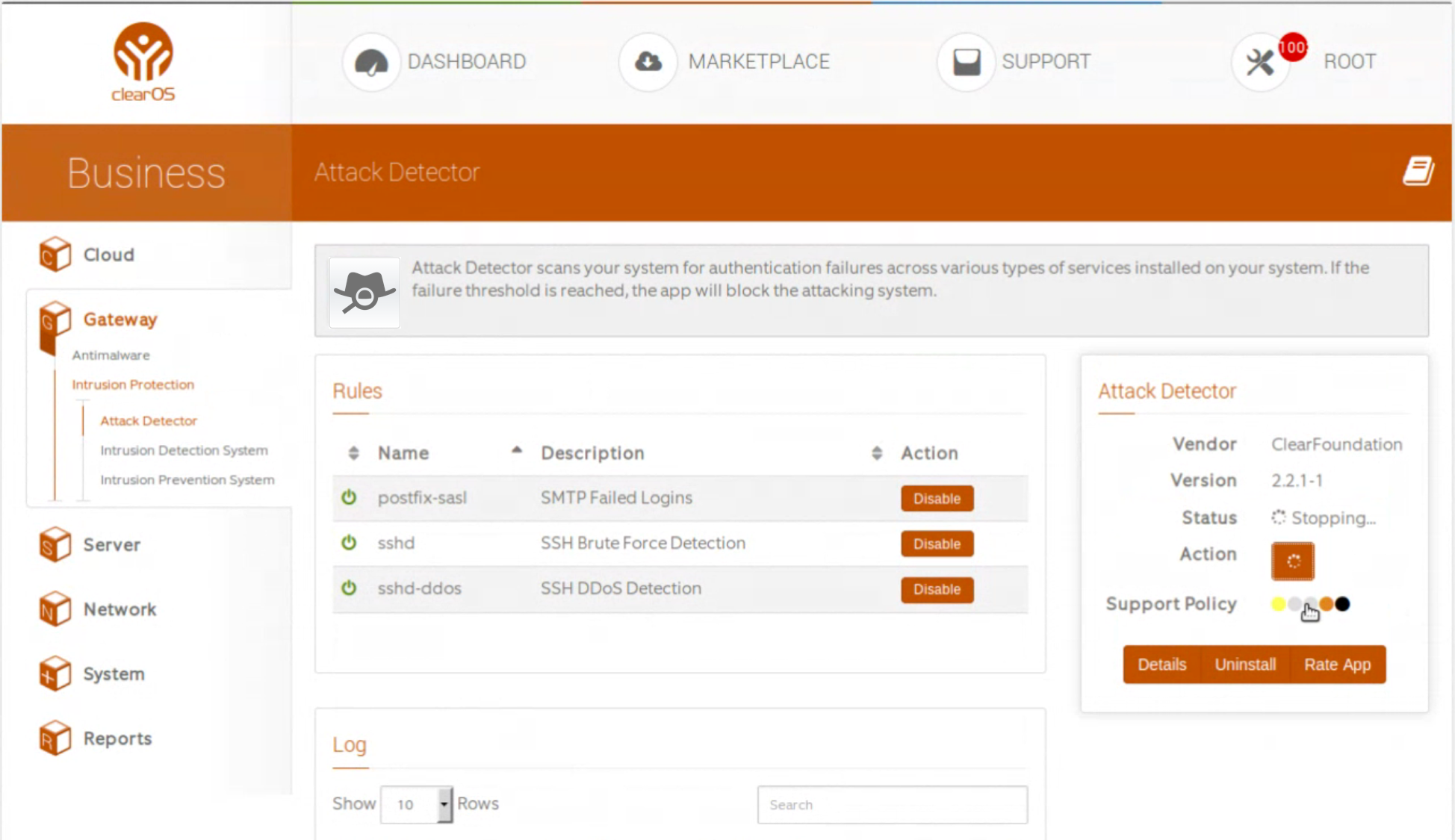Click the Cloud cube icon

pos(55,255)
